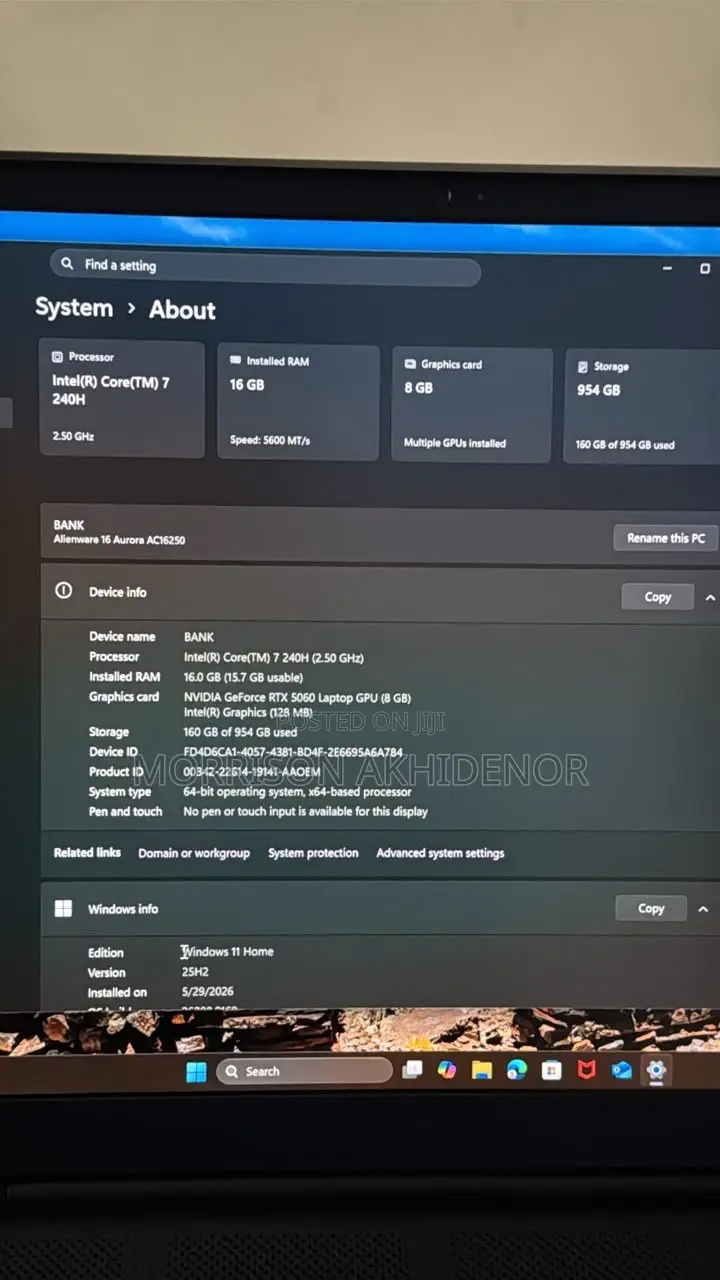Click the Alienware 16 Aurora AC16250 text
Image resolution: width=720 pixels, height=1280 pixels.
click(x=119, y=540)
